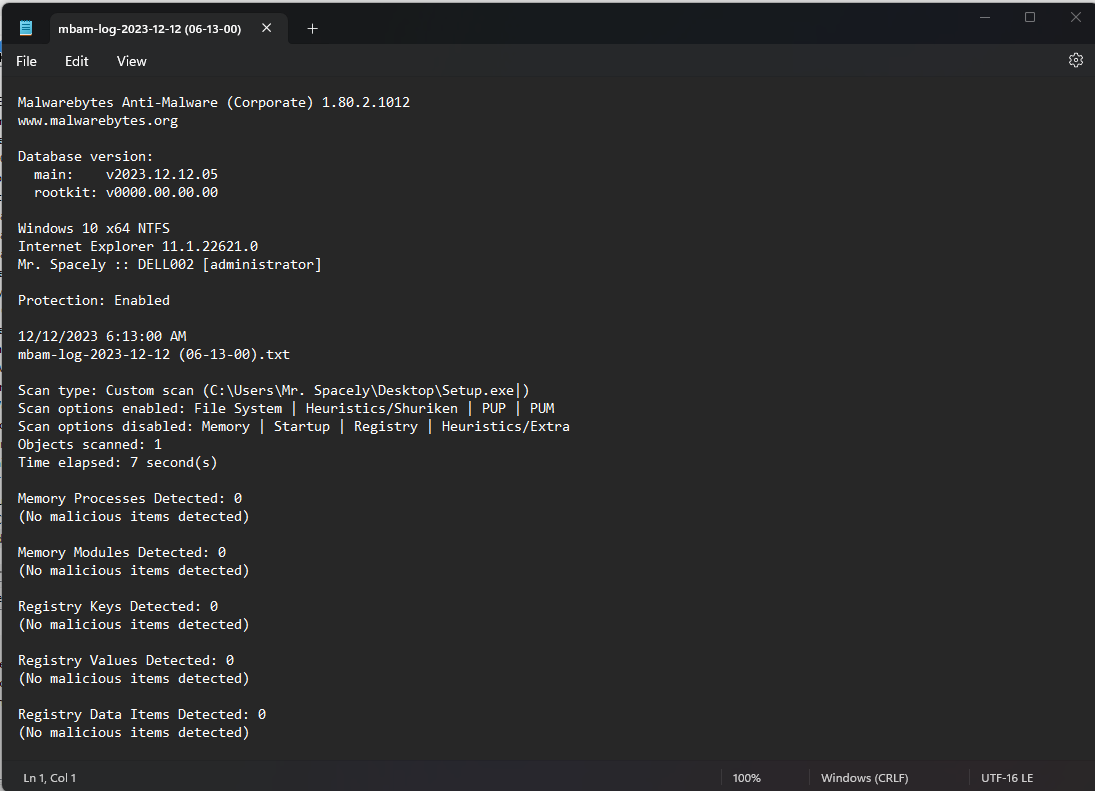
Task: Click the 'Windows 10 x64 NTFS' line
Action: (x=94, y=228)
